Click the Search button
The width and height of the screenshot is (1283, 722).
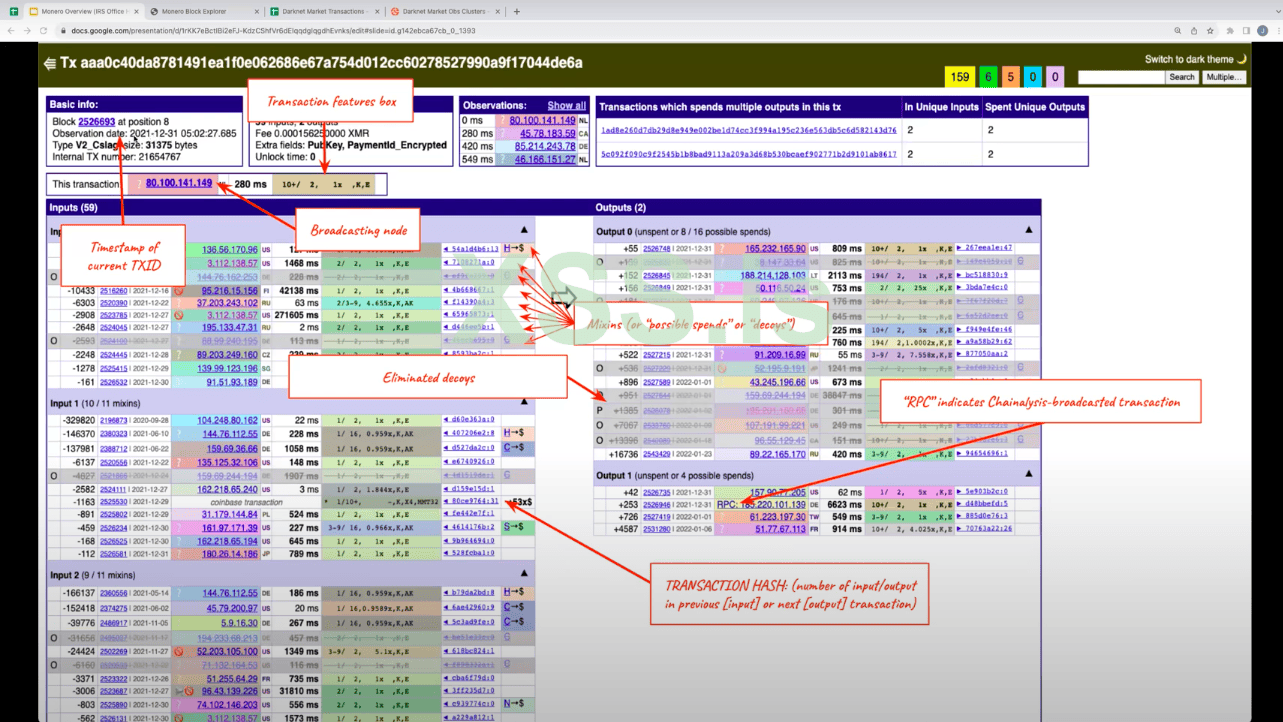1182,77
